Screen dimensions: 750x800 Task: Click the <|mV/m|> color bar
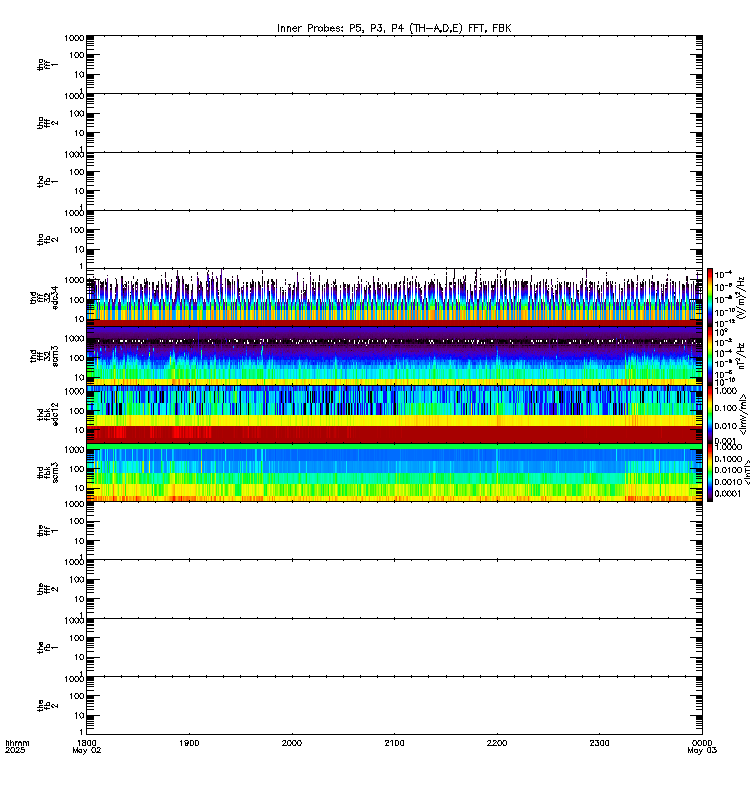(710, 414)
